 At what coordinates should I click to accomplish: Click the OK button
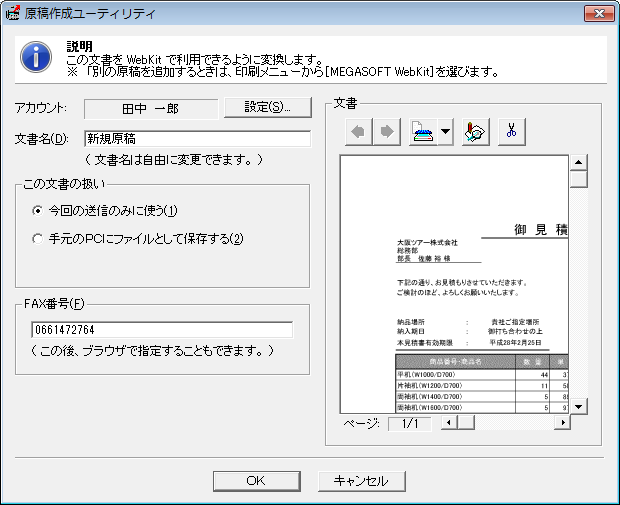click(254, 480)
